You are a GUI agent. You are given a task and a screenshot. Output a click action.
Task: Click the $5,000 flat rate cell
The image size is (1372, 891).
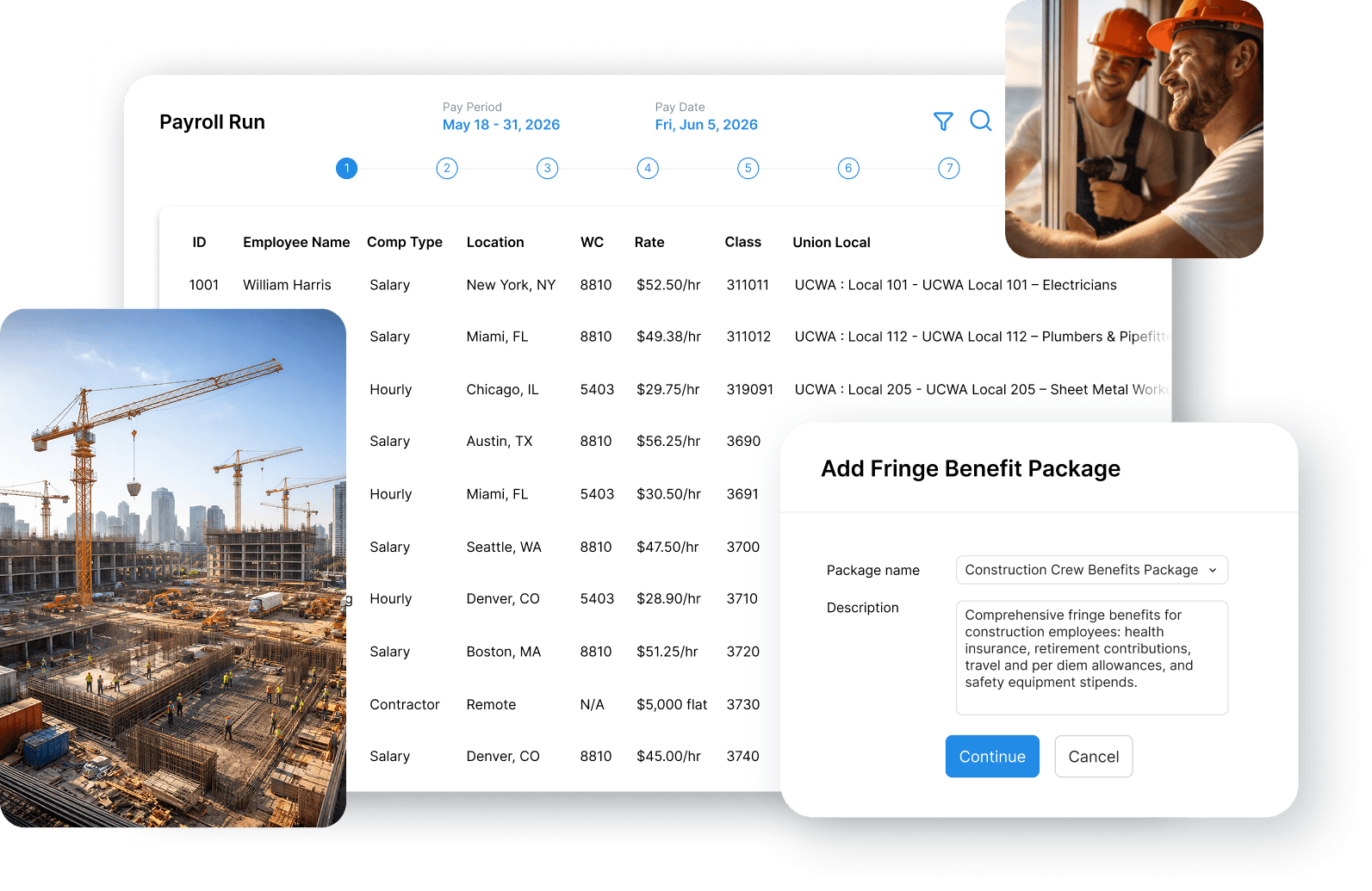672,705
